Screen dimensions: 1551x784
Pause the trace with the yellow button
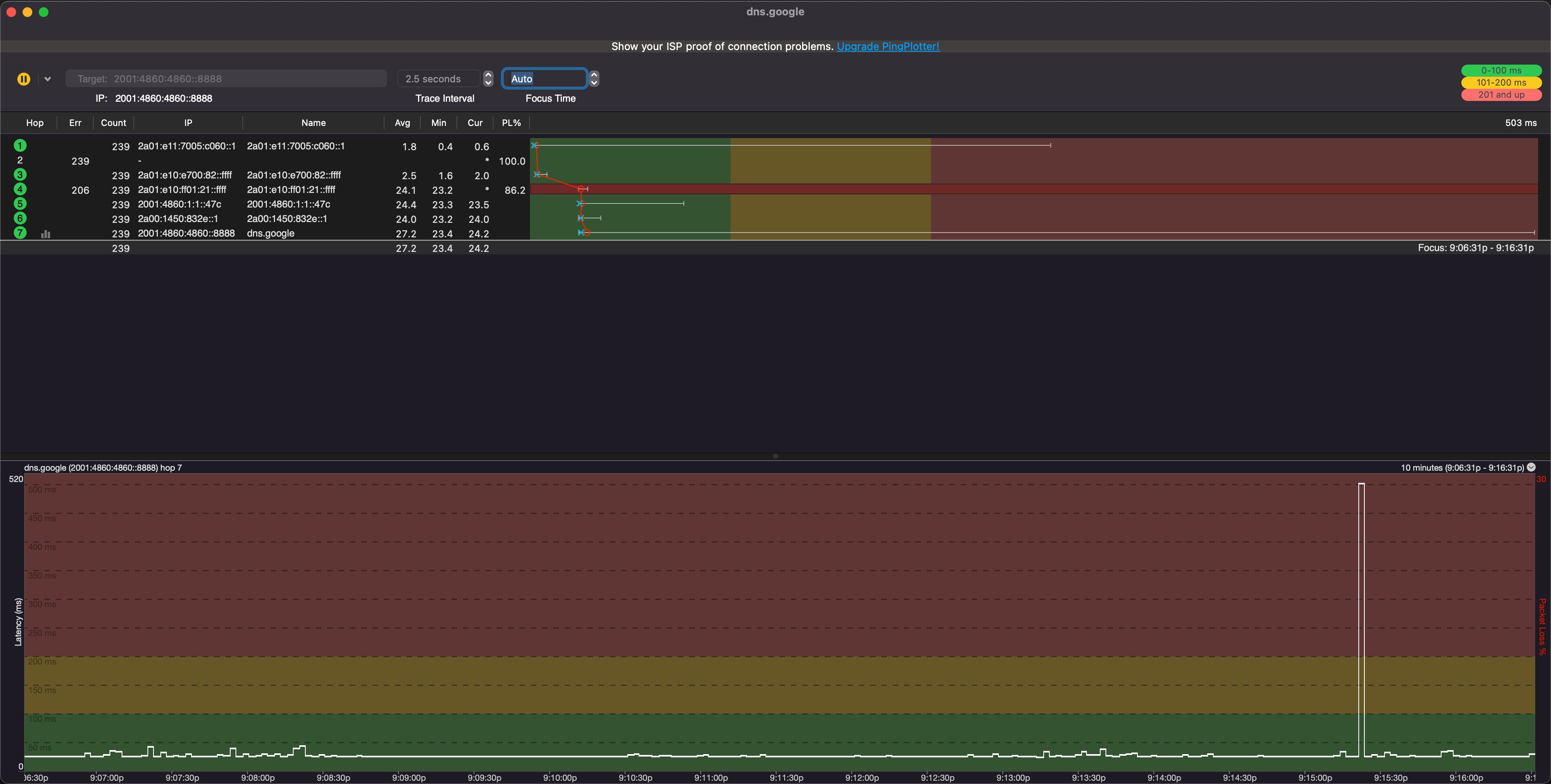pyautogui.click(x=23, y=79)
